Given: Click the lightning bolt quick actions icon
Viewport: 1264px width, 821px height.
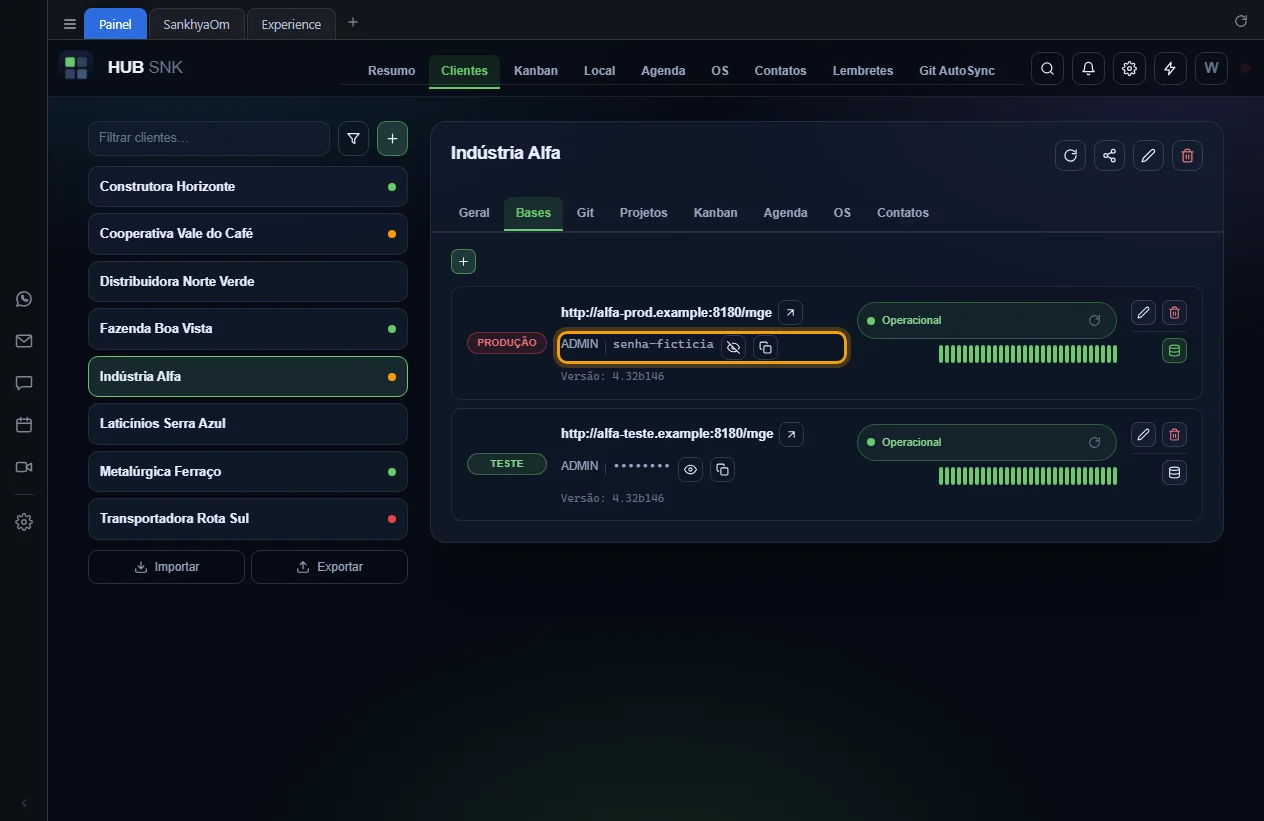Looking at the screenshot, I should 1170,69.
